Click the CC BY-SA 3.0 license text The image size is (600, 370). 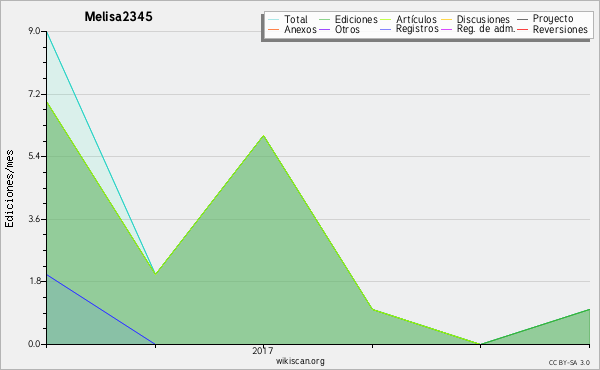[x=569, y=362]
